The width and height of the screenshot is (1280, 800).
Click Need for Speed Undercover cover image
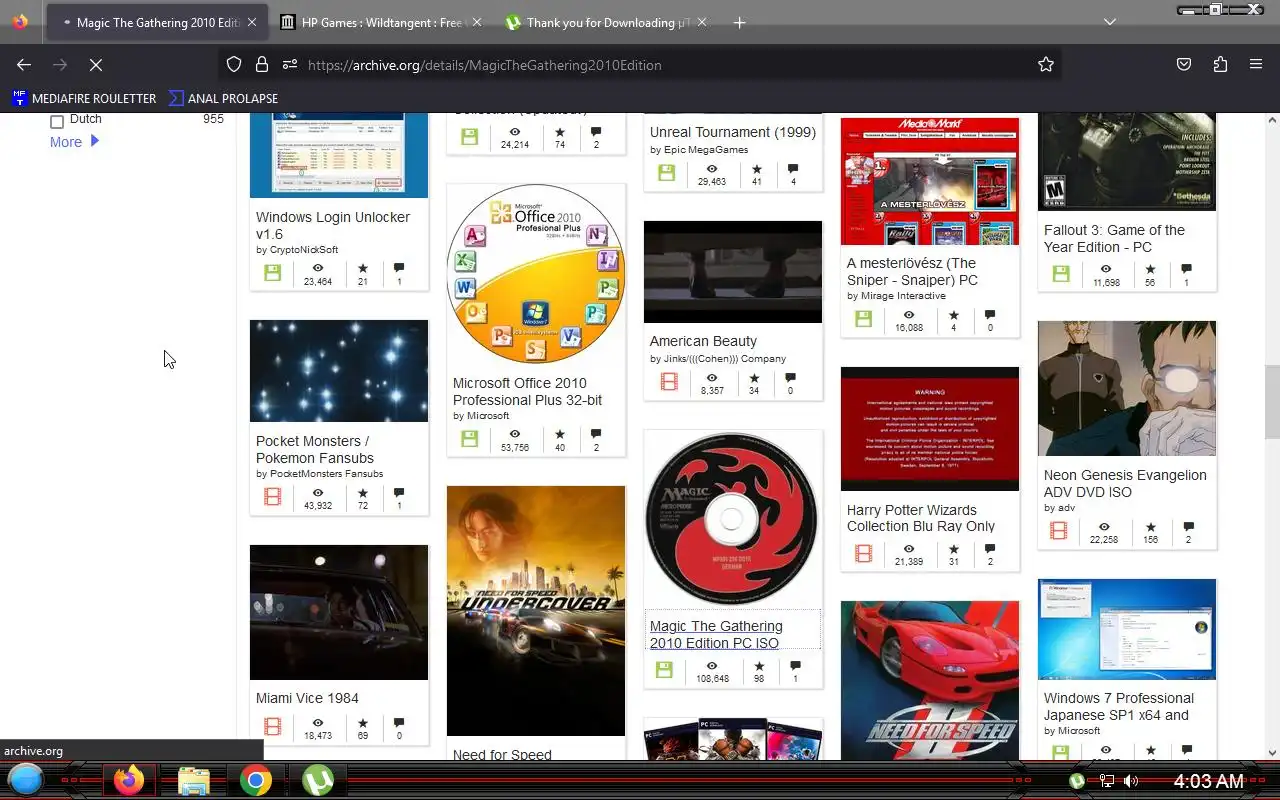pos(536,611)
